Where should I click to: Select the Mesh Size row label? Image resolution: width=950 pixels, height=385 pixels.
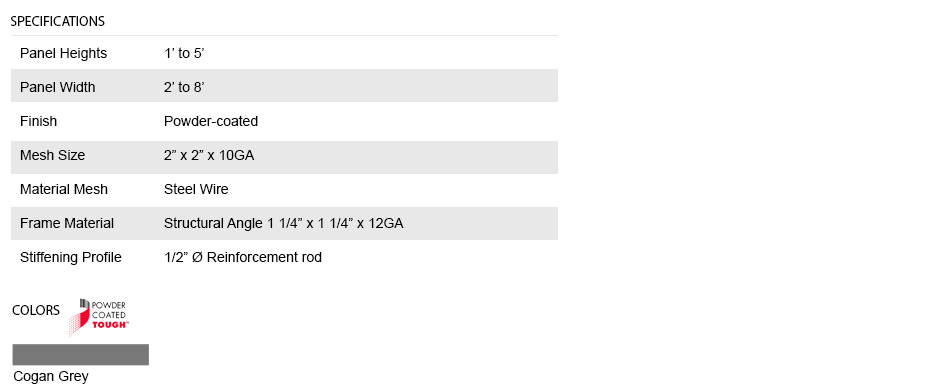tap(53, 155)
